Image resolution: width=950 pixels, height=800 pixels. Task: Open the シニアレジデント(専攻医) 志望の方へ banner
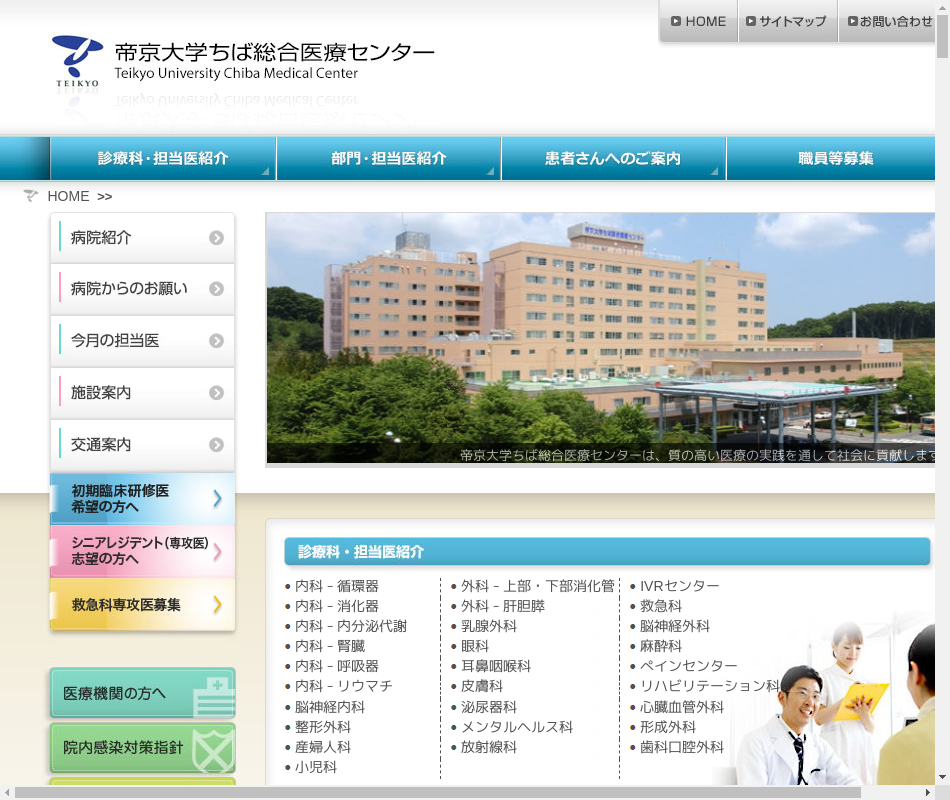[x=142, y=552]
